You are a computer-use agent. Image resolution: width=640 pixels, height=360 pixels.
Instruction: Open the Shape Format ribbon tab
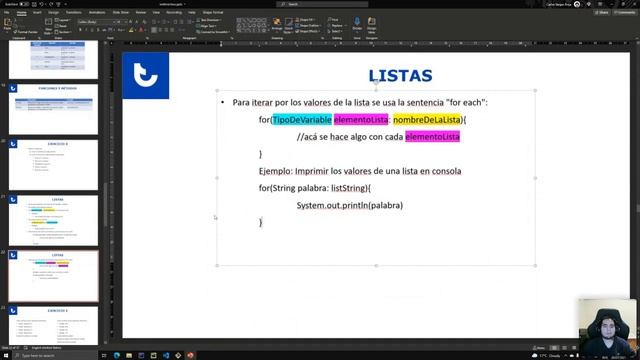pyautogui.click(x=213, y=13)
